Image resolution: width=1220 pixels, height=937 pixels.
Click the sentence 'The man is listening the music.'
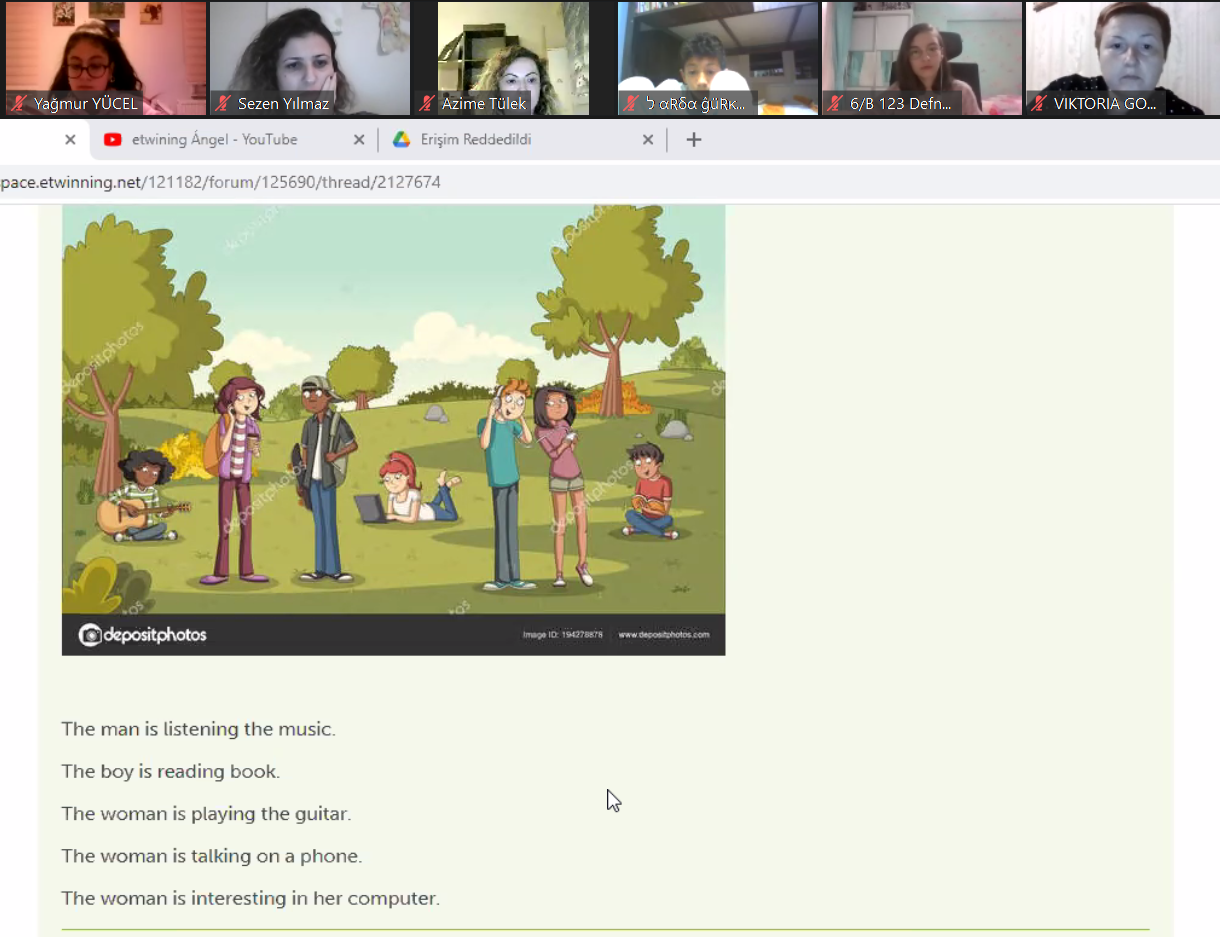(198, 729)
